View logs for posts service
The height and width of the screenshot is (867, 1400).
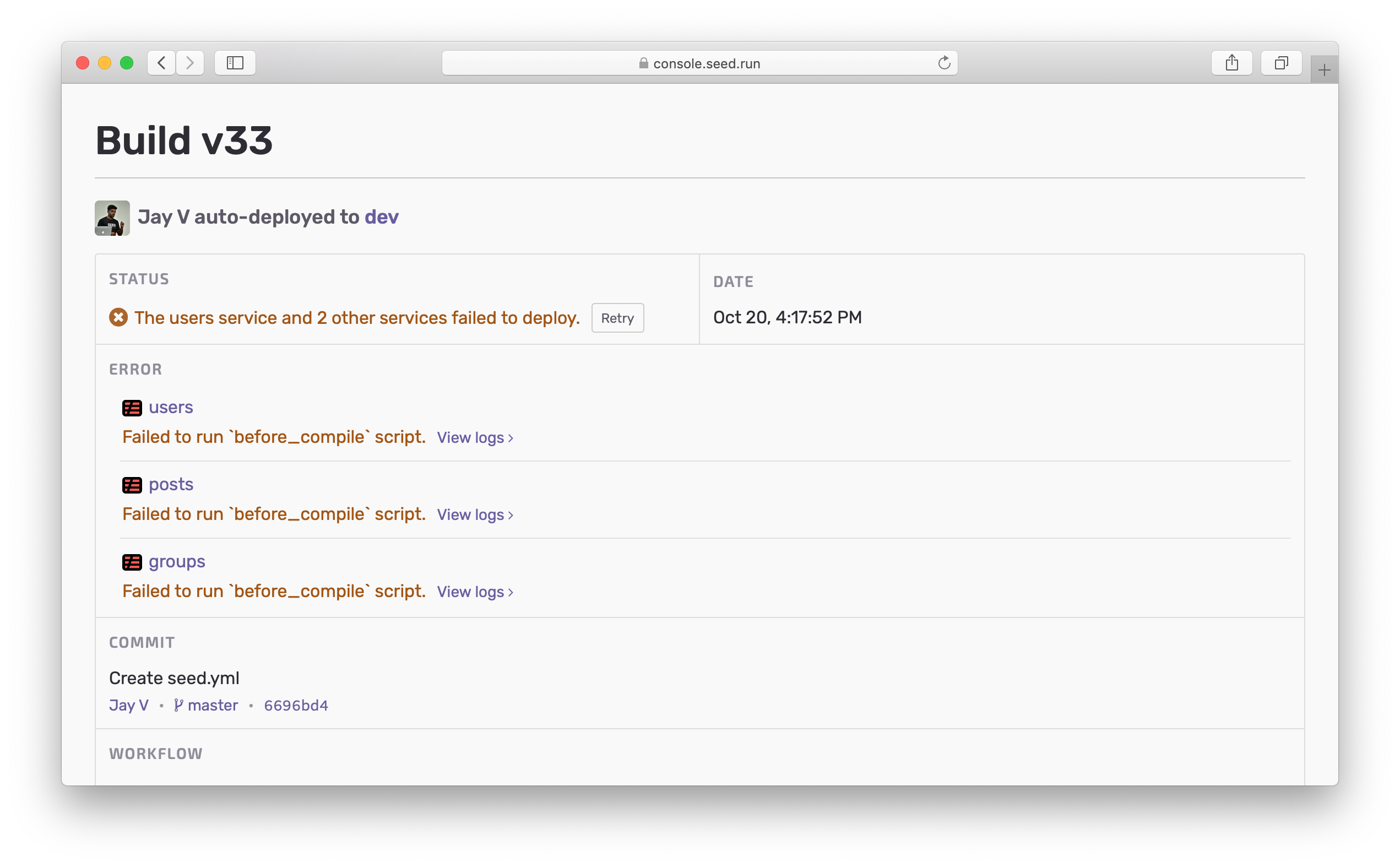475,514
